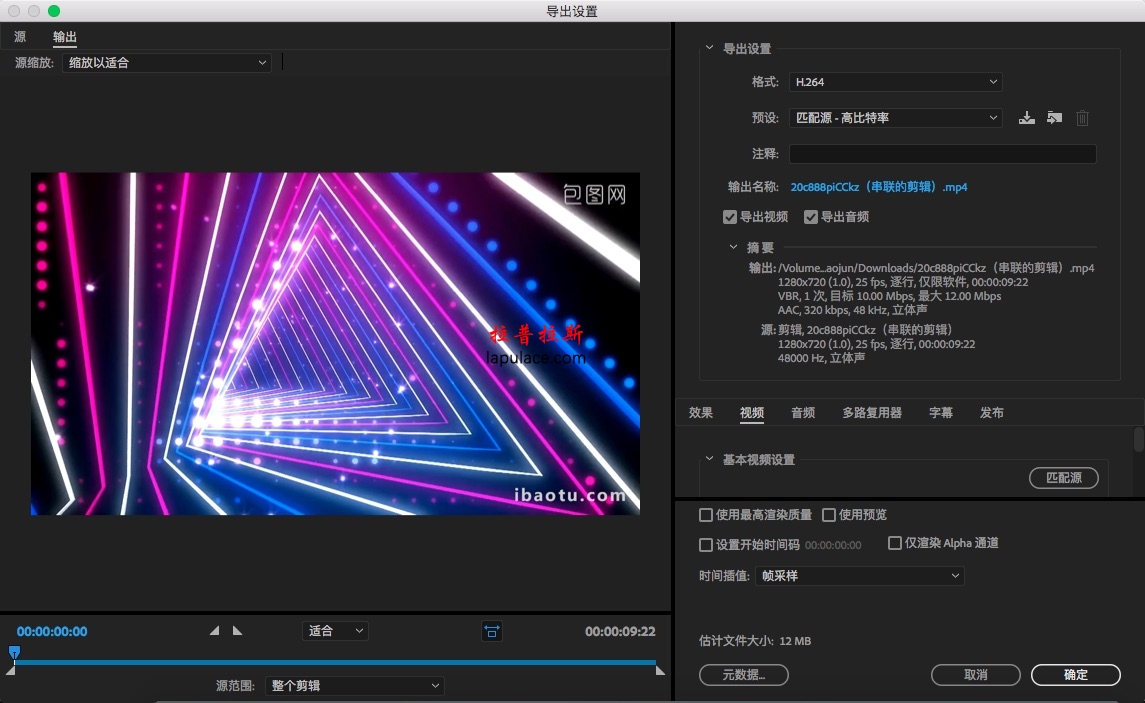Open the 格式 H.264 dropdown
The image size is (1145, 703).
(895, 82)
